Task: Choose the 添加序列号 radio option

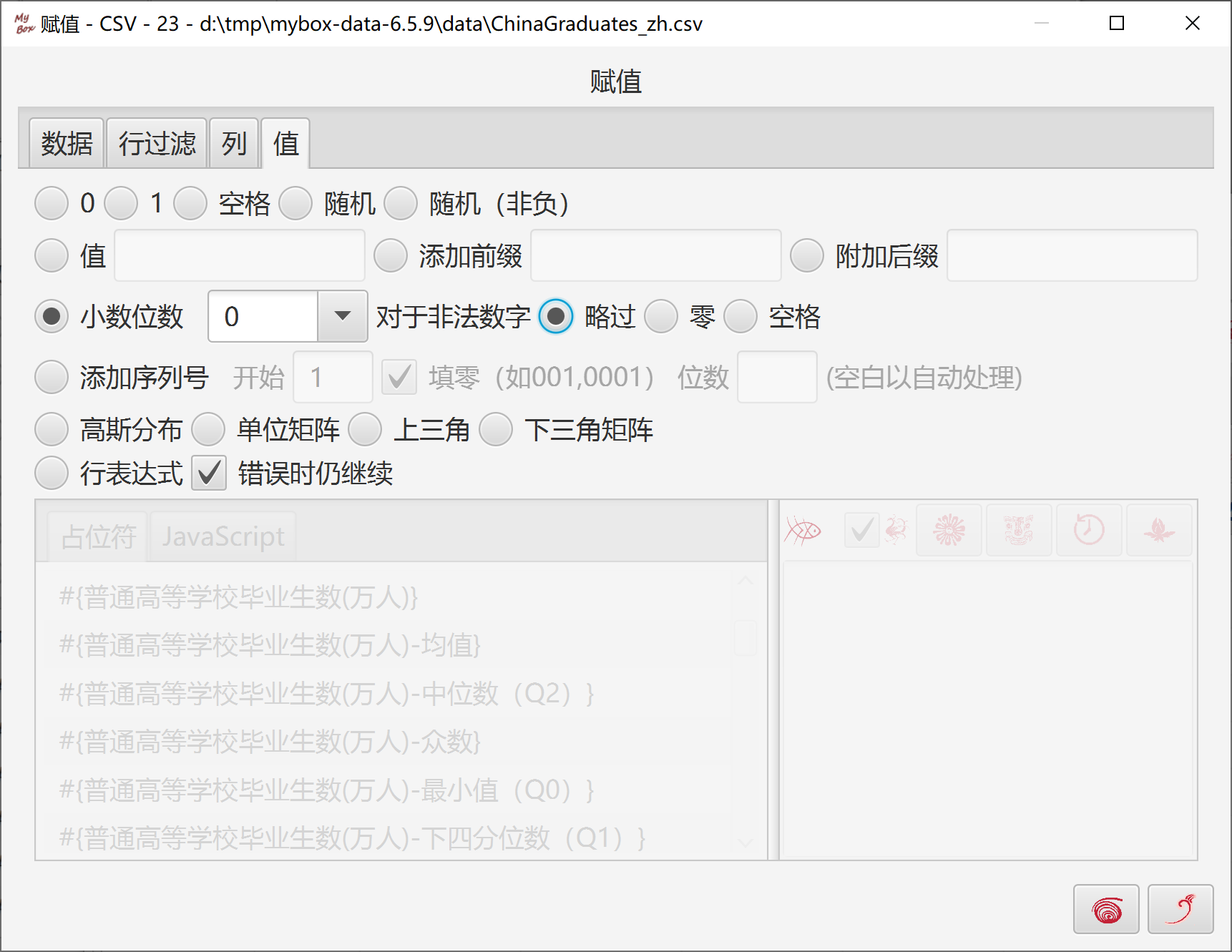Action: 52,377
